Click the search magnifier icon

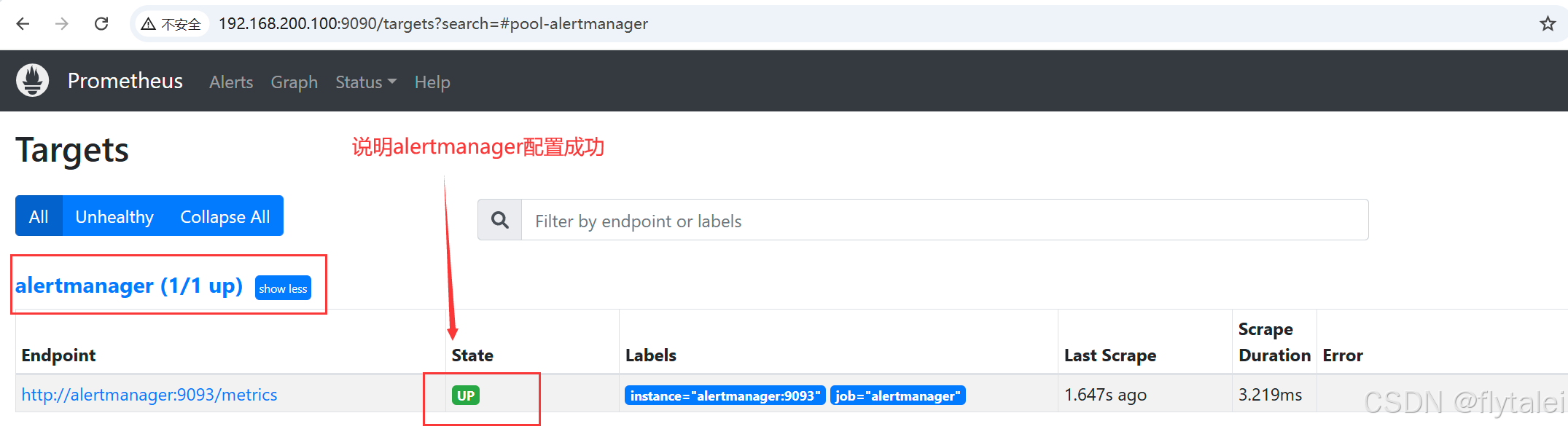(x=500, y=220)
